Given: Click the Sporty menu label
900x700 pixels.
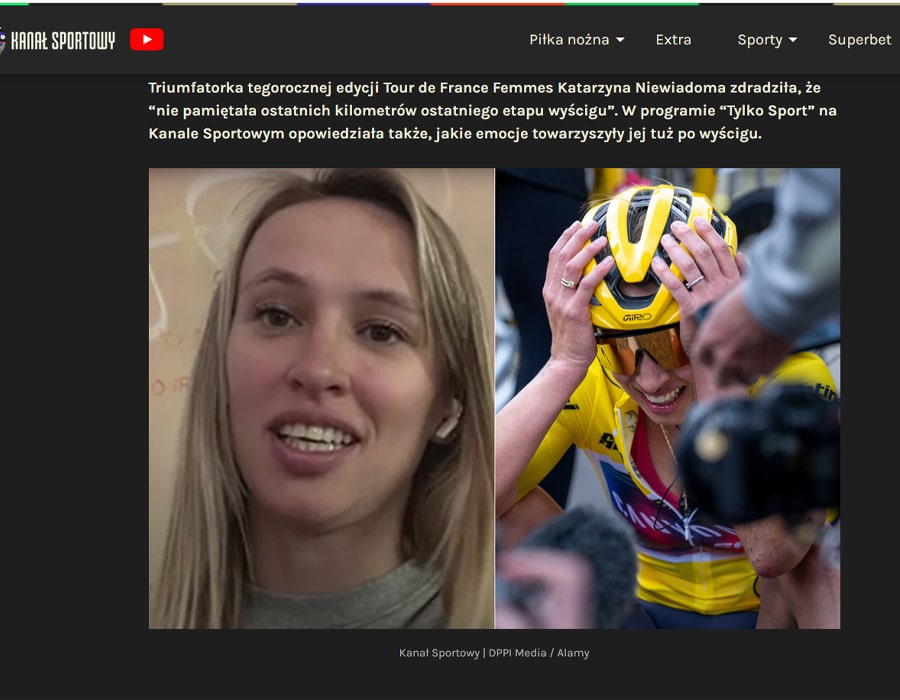Looking at the screenshot, I should point(762,40).
